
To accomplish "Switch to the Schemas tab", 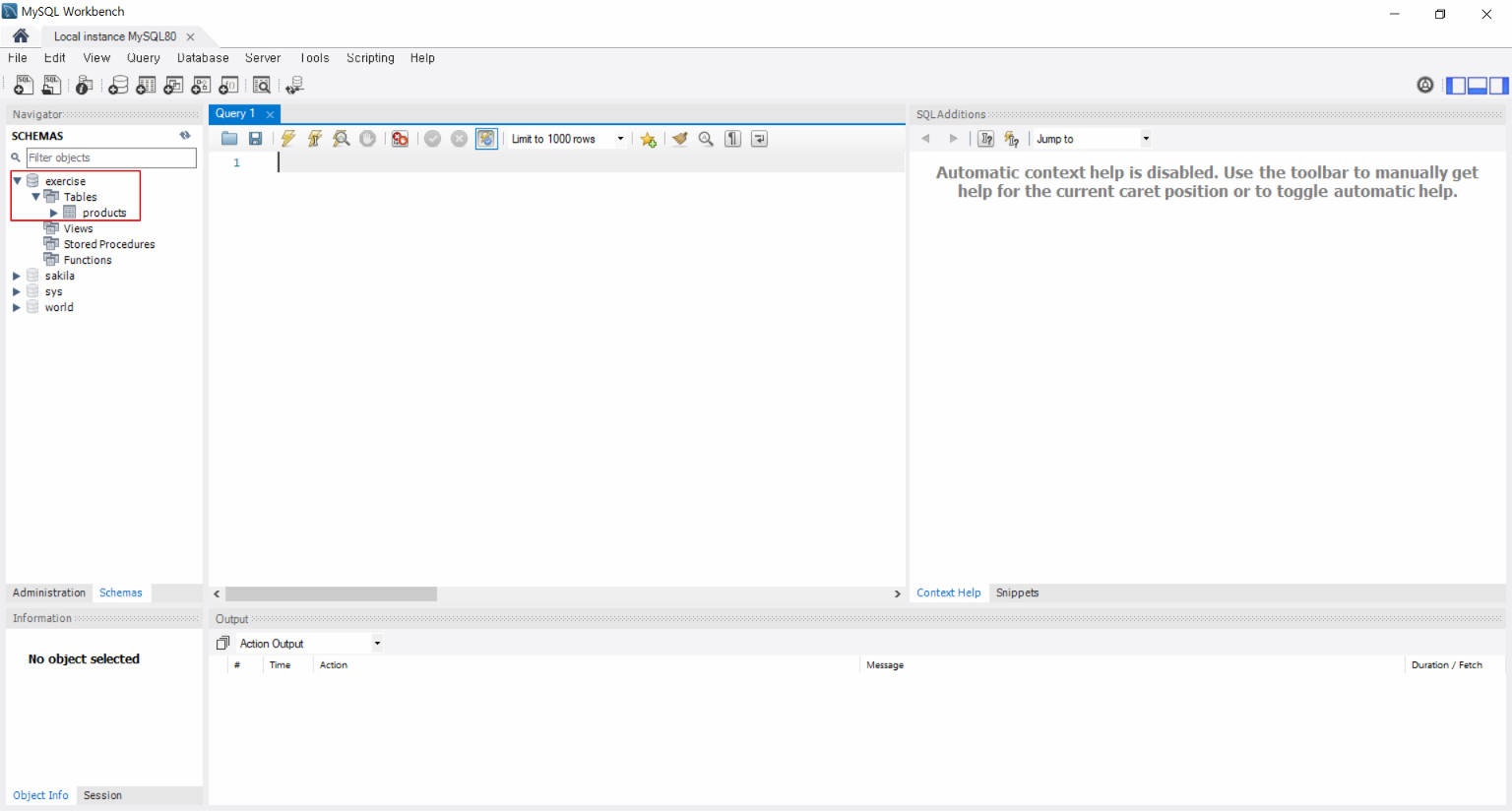I will coord(121,593).
